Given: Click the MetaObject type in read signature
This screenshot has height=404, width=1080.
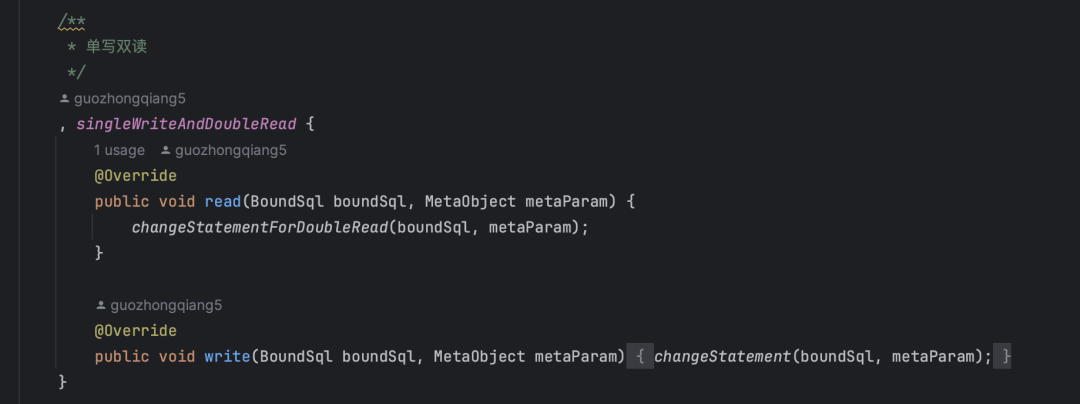Looking at the screenshot, I should click(470, 202).
